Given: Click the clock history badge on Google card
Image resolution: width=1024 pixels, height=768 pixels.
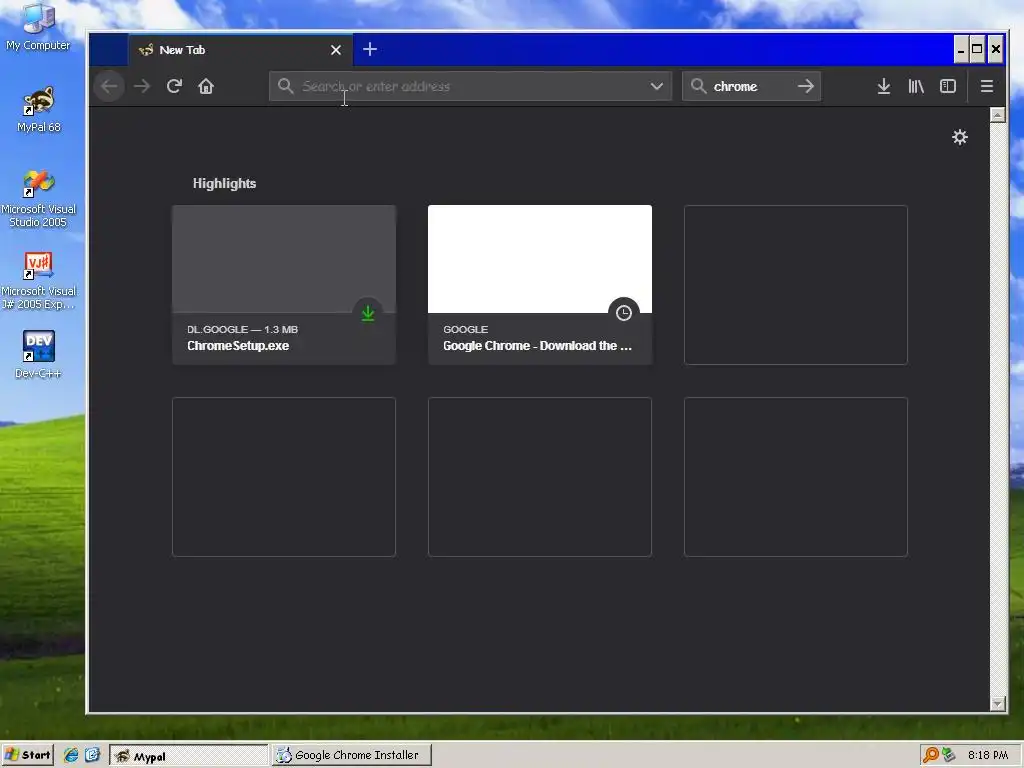Looking at the screenshot, I should pyautogui.click(x=624, y=313).
